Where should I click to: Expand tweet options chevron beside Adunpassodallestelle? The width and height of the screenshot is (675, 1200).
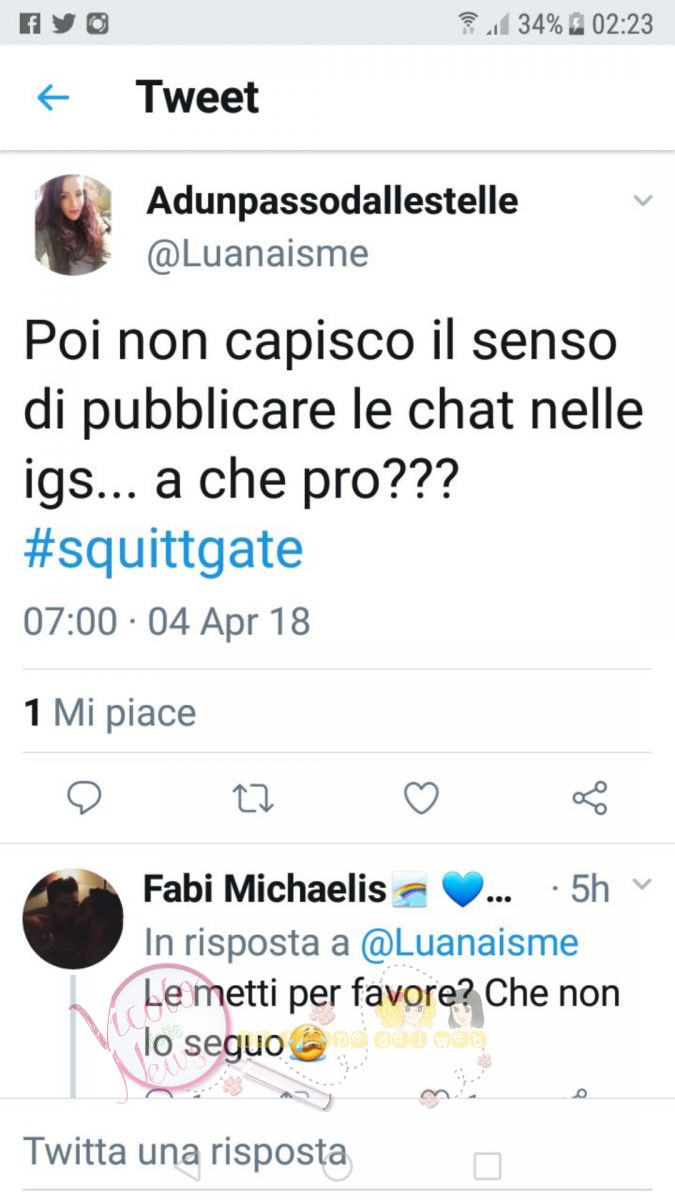click(x=642, y=201)
